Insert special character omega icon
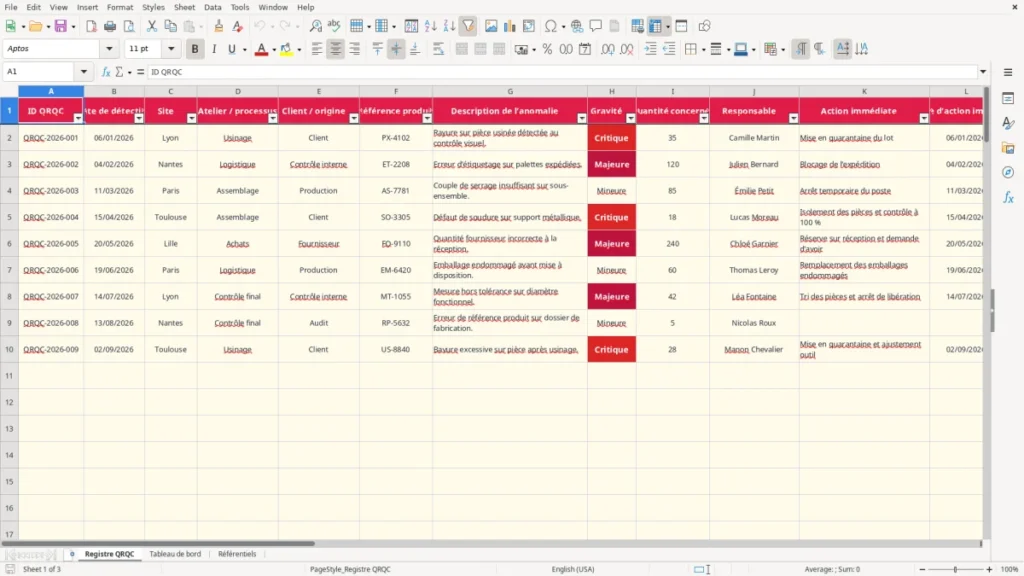The width and height of the screenshot is (1024, 576). pos(551,26)
